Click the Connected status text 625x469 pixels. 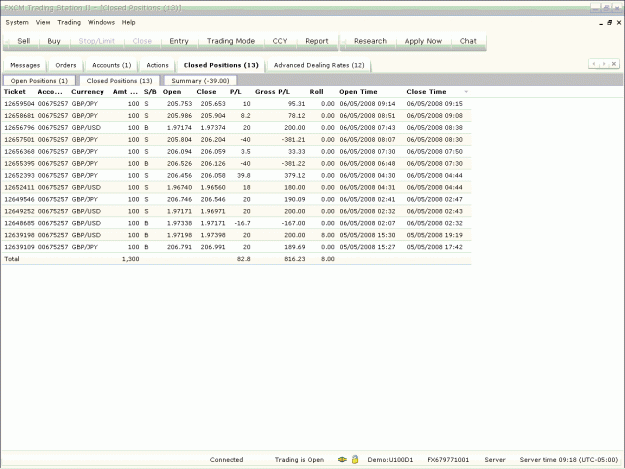pos(226,460)
